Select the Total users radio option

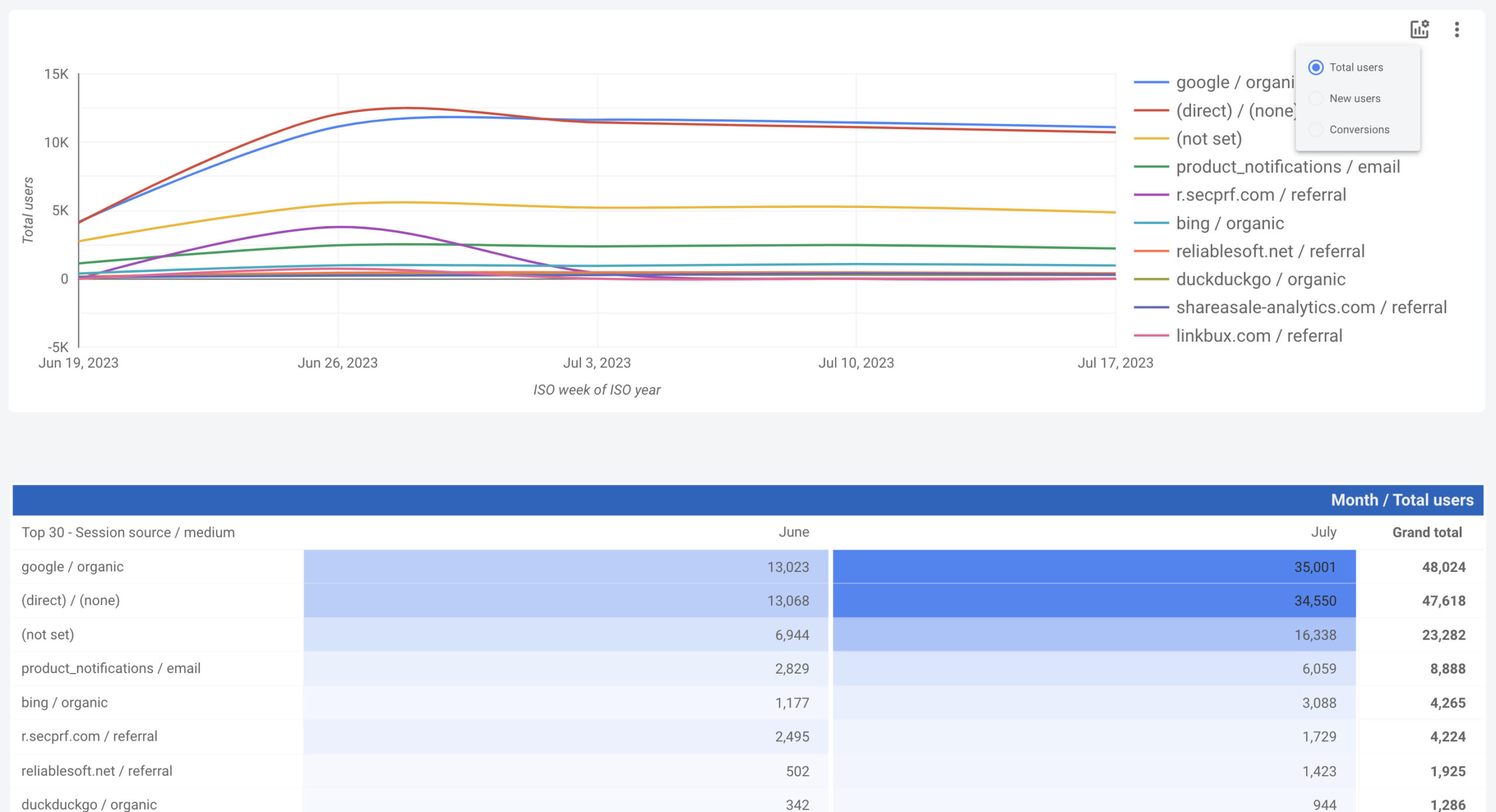point(1315,67)
